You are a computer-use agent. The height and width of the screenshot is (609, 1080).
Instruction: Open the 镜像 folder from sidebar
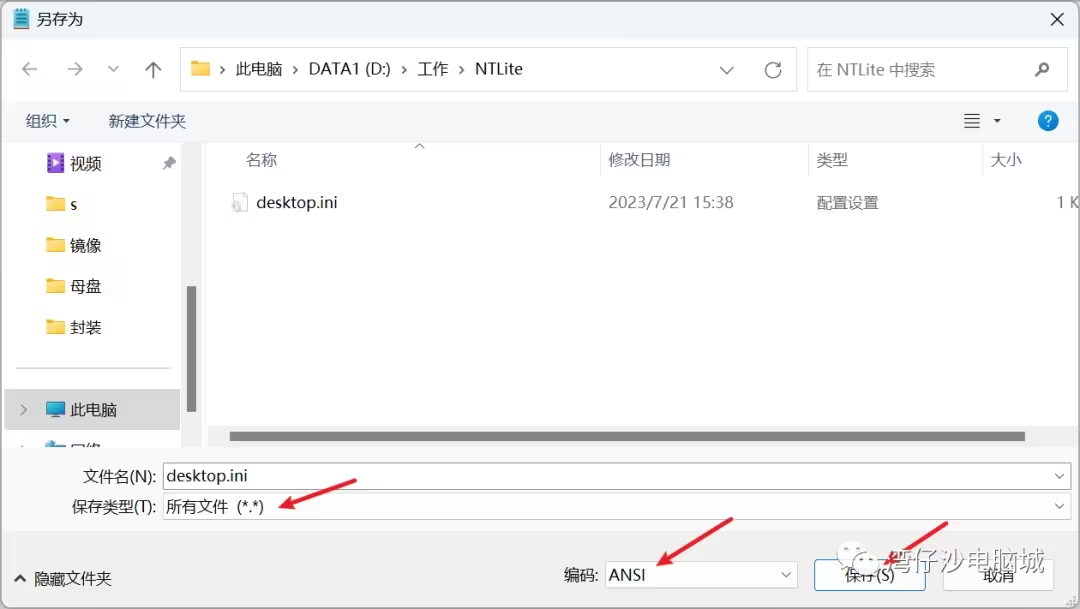(x=79, y=245)
